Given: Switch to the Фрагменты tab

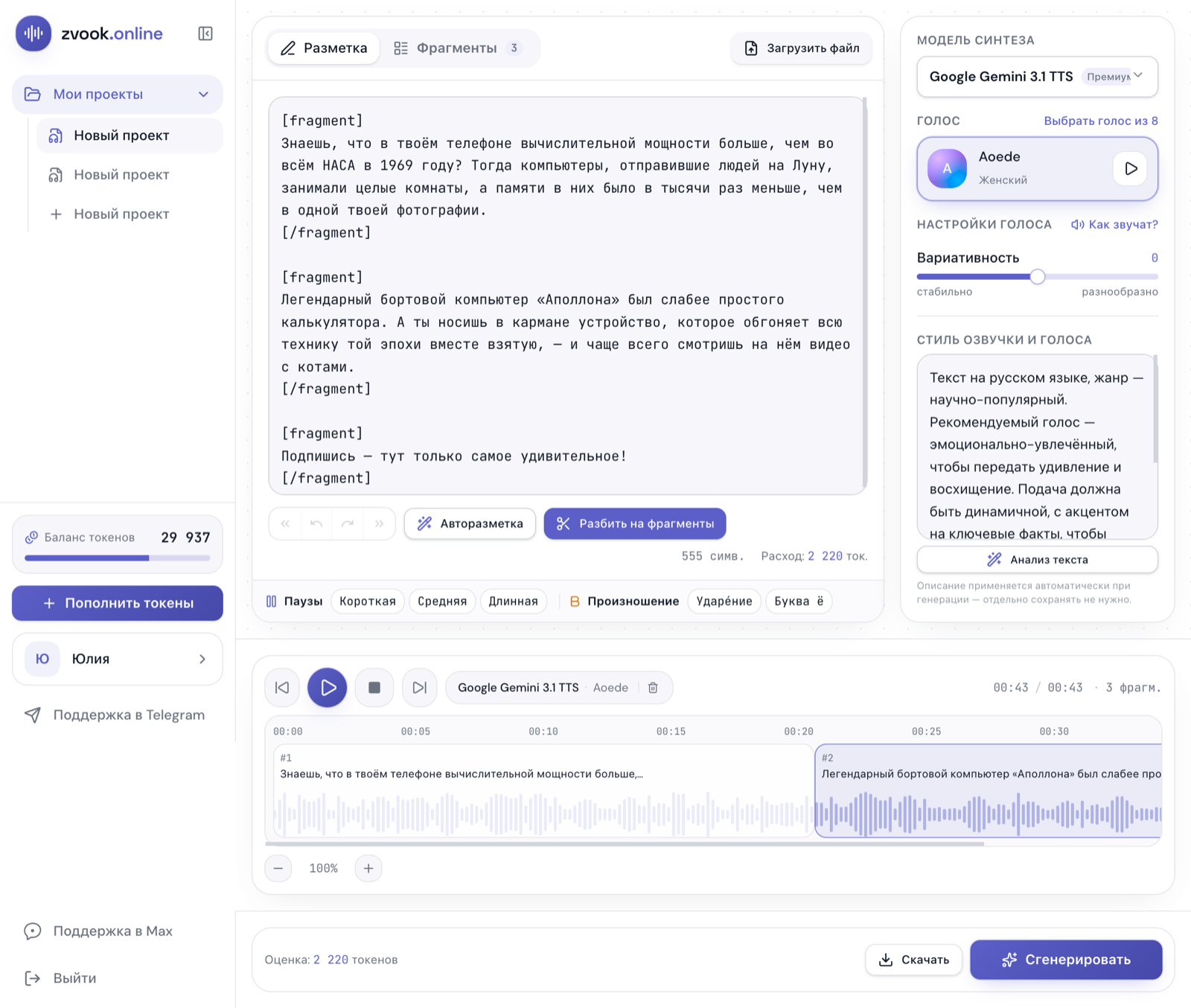Looking at the screenshot, I should point(458,48).
